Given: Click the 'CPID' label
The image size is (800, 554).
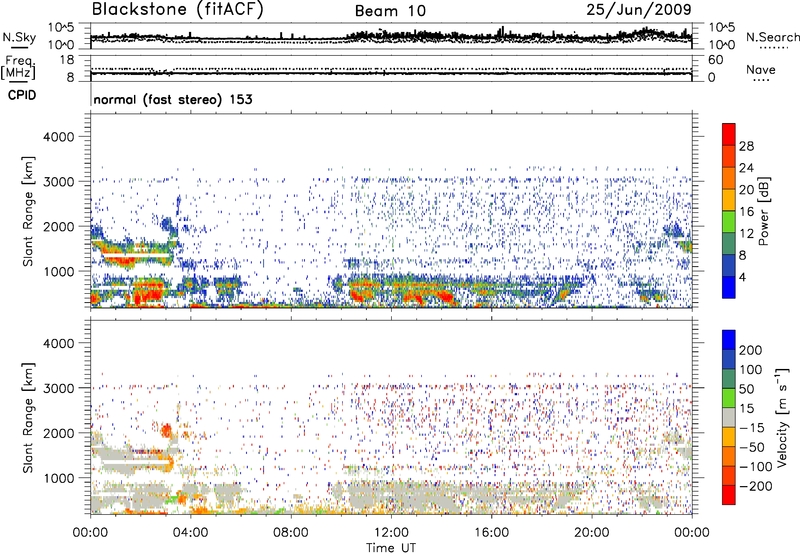Looking at the screenshot, I should (x=22, y=95).
